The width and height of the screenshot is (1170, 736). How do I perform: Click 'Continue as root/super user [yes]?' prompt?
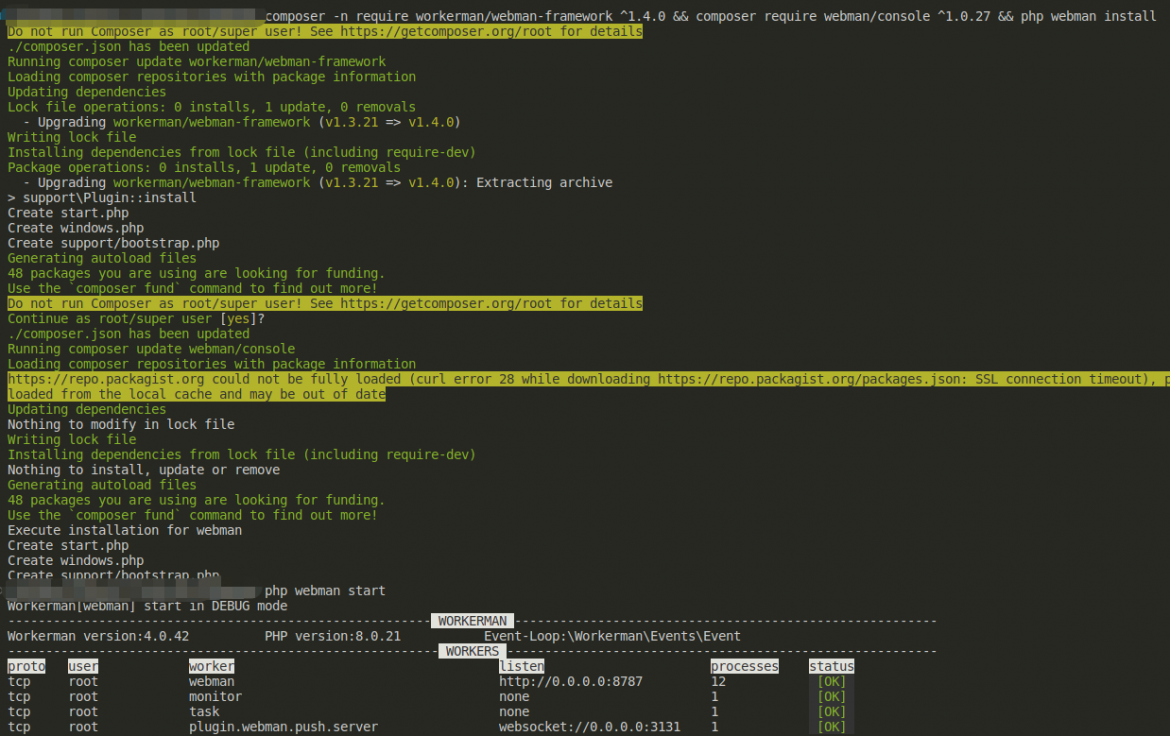click(x=136, y=319)
